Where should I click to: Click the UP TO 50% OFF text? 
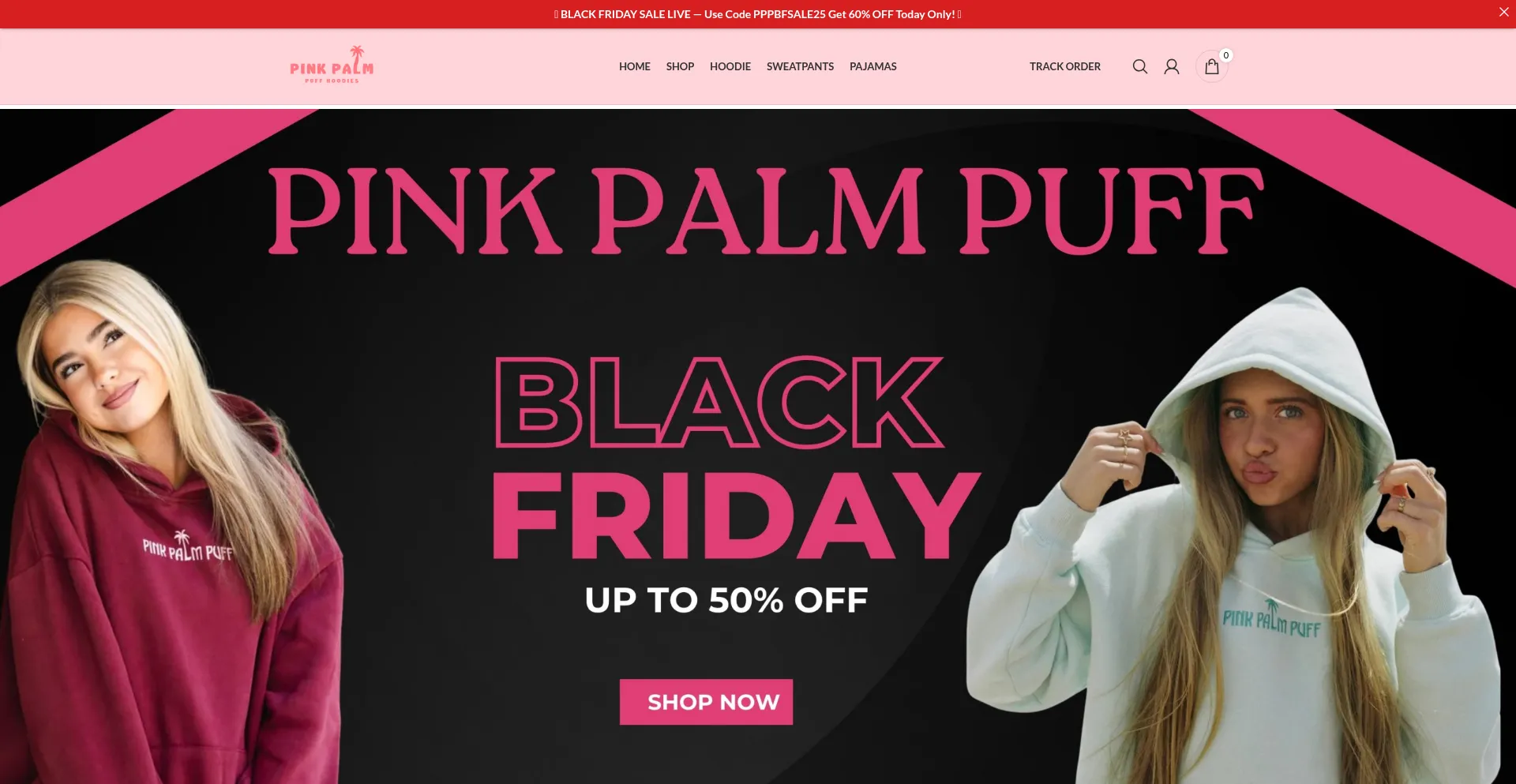pos(726,600)
